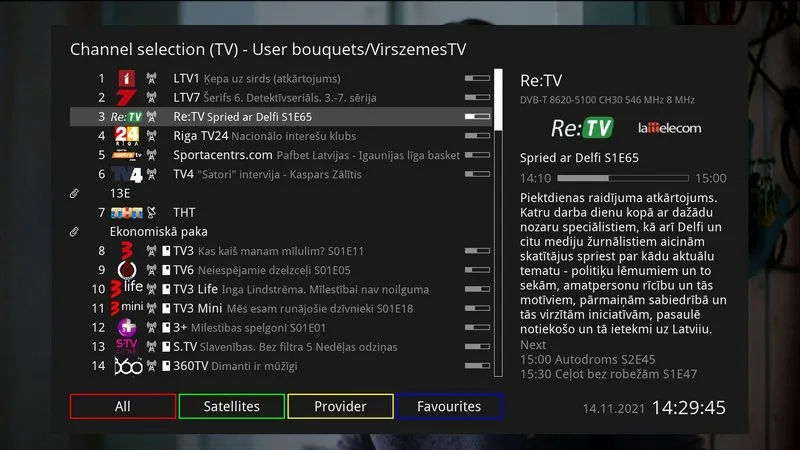The width and height of the screenshot is (800, 450).
Task: Click the encrypted card icon beside 360TV
Action: [166, 366]
